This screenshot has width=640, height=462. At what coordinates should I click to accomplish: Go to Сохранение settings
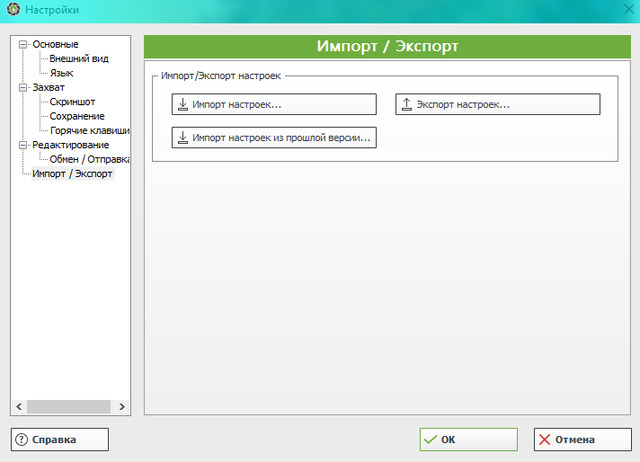tap(77, 116)
